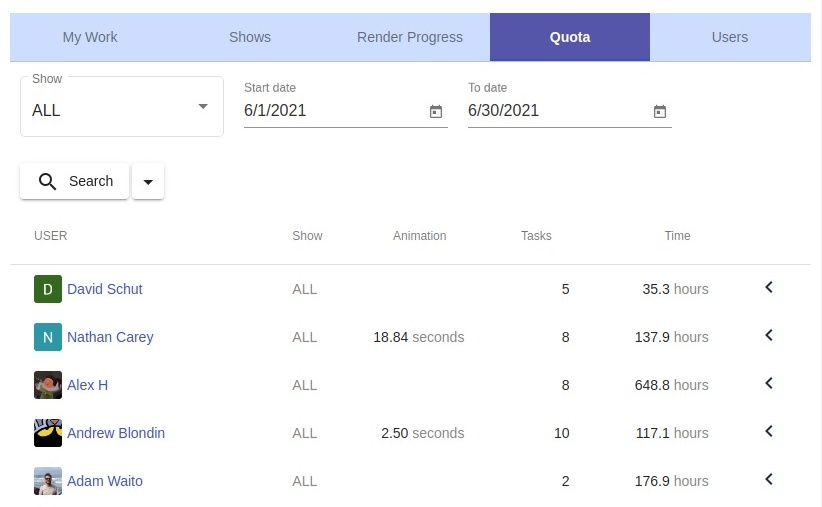
Task: Open the Start date calendar picker icon
Action: [435, 112]
